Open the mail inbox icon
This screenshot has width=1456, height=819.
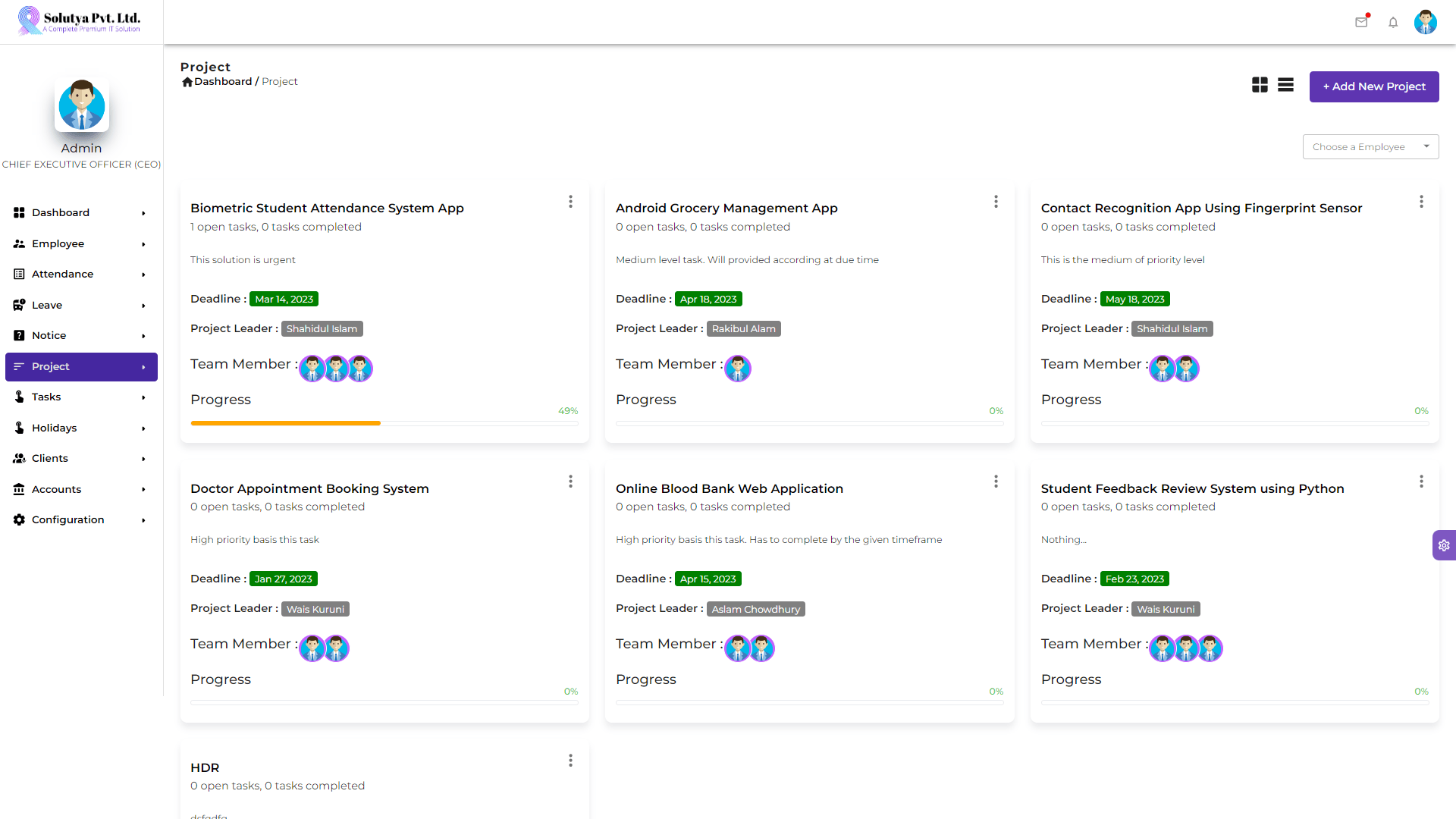(x=1361, y=22)
